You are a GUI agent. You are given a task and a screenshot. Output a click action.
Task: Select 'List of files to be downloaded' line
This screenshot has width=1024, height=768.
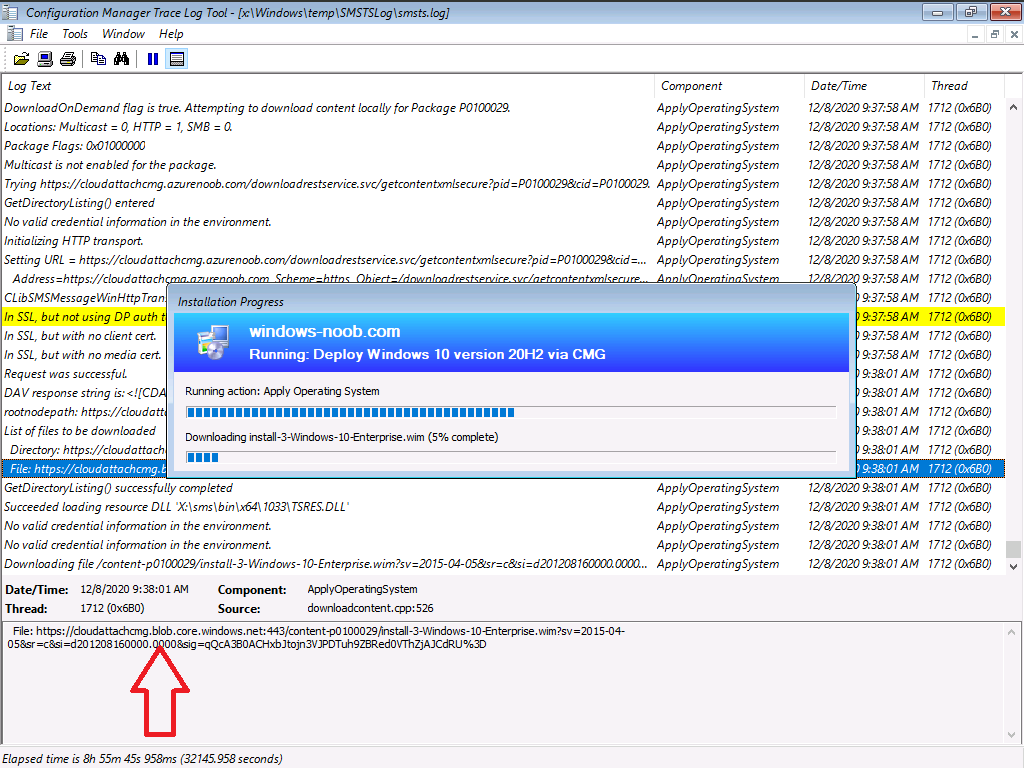(85, 431)
